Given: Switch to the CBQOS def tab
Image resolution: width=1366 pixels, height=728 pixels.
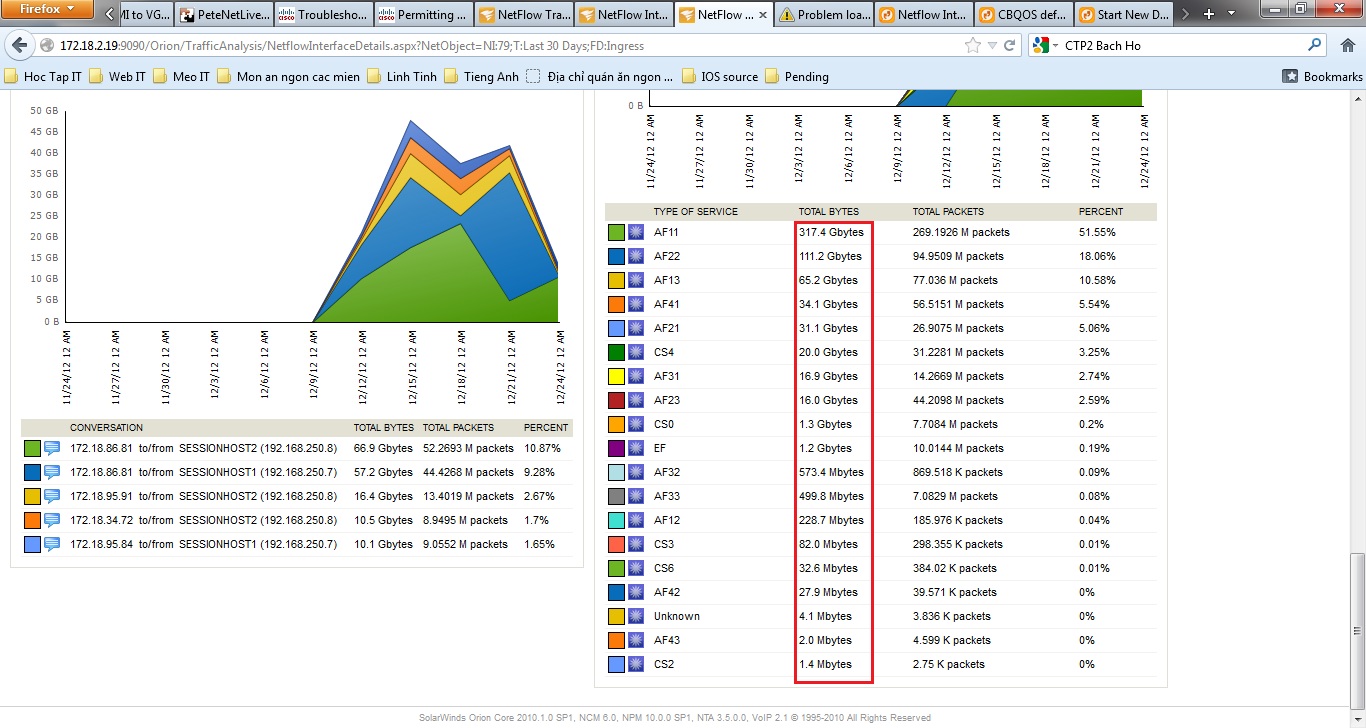Looking at the screenshot, I should 1023,15.
